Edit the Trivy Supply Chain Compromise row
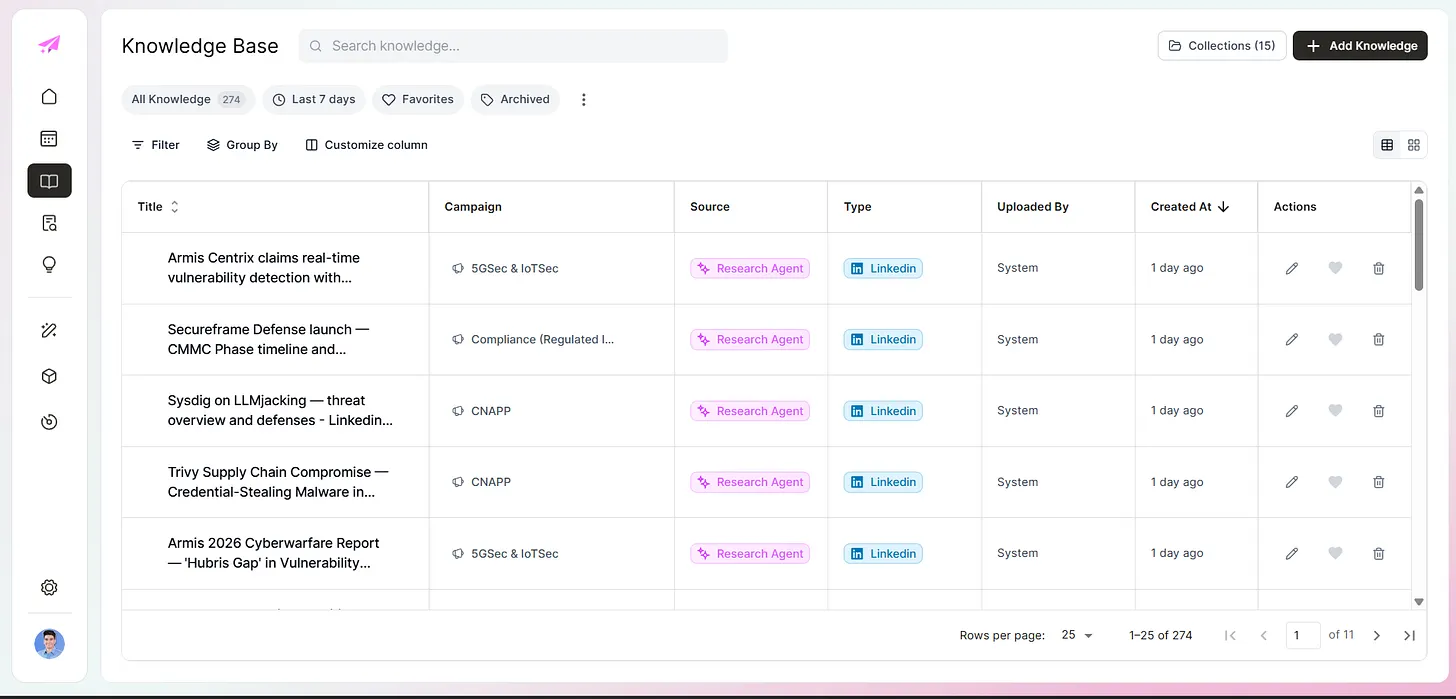The height and width of the screenshot is (699, 1456). click(1292, 482)
